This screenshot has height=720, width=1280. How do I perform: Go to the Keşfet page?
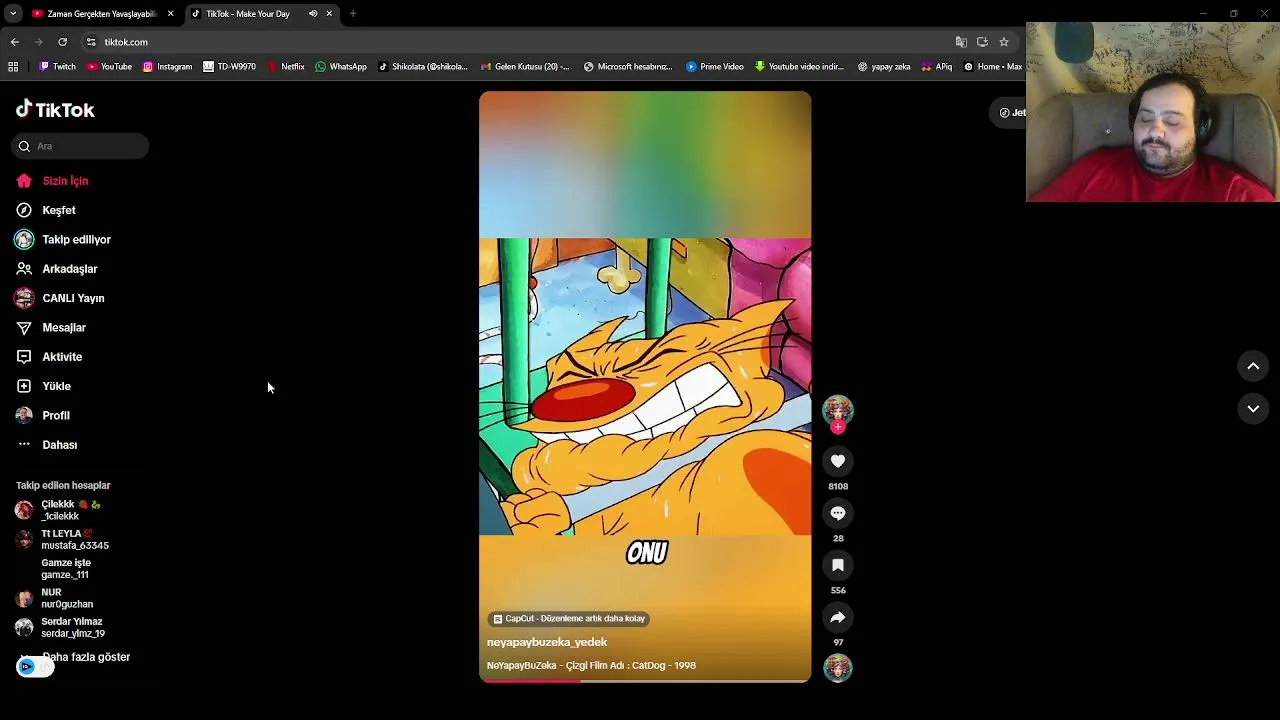coord(46,210)
